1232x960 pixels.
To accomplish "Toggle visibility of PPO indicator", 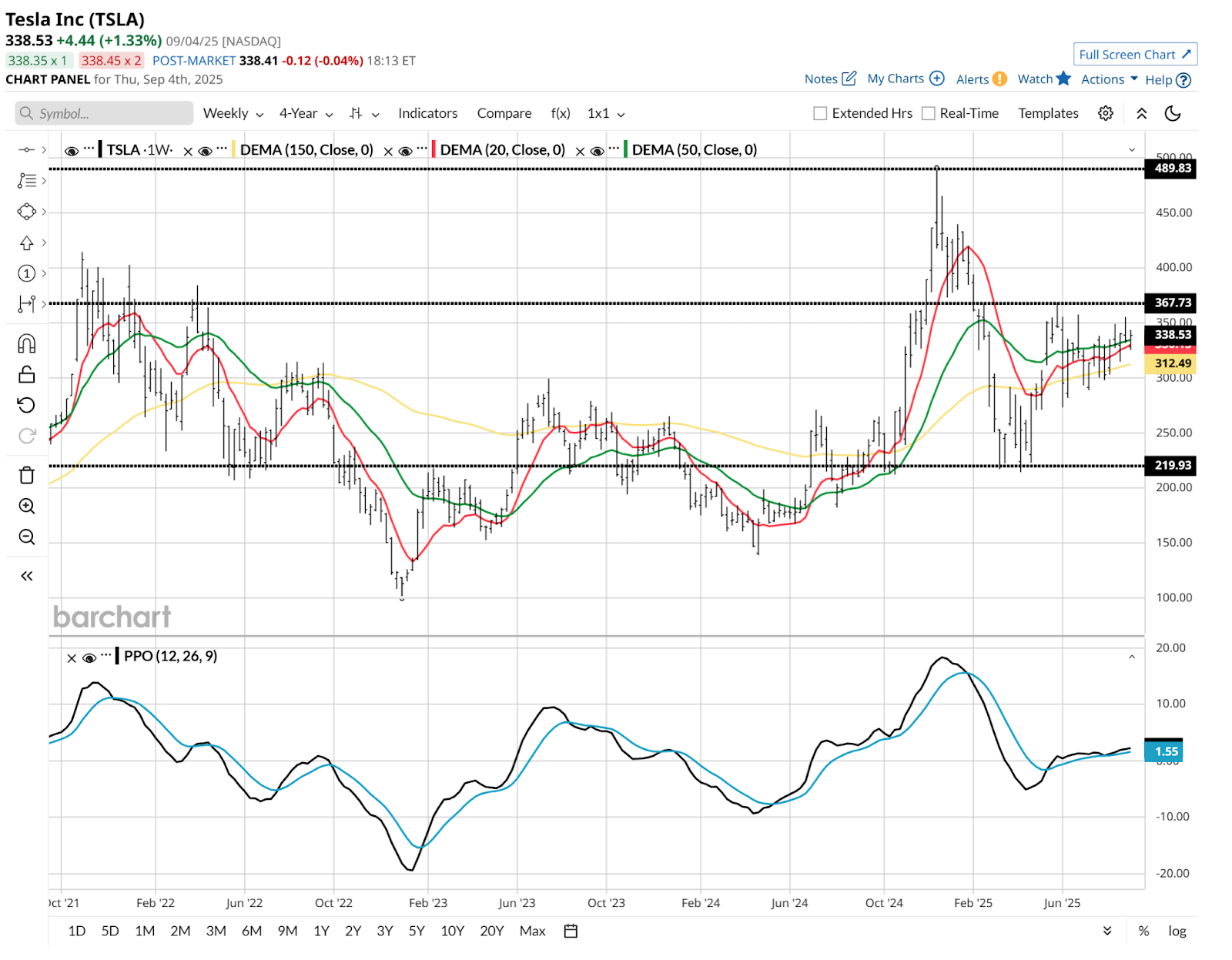I will 89,657.
